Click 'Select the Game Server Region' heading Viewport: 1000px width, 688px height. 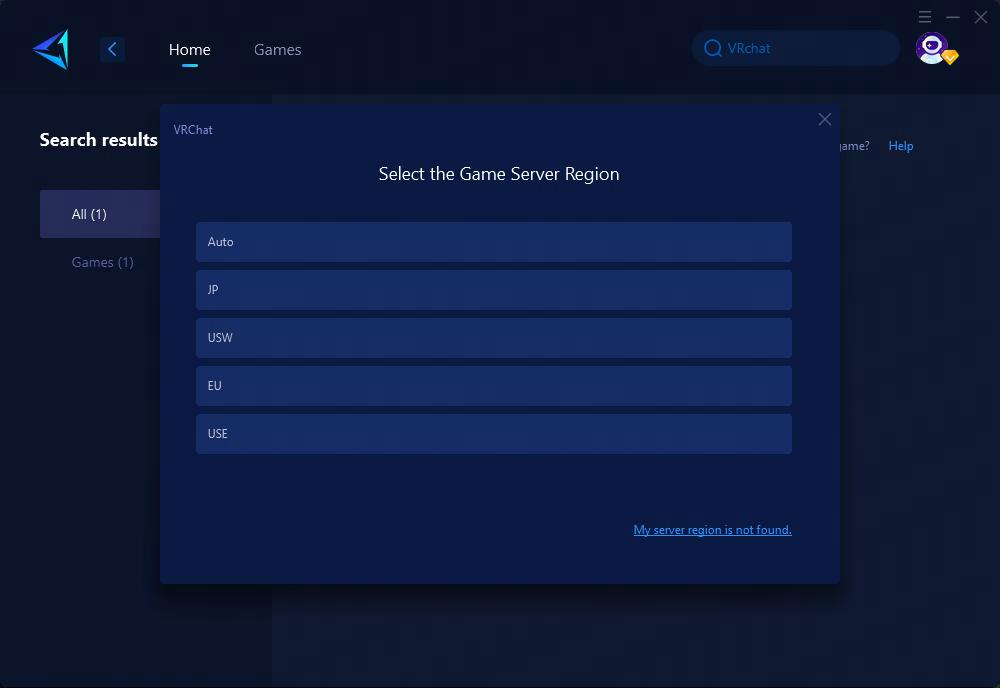click(x=499, y=174)
